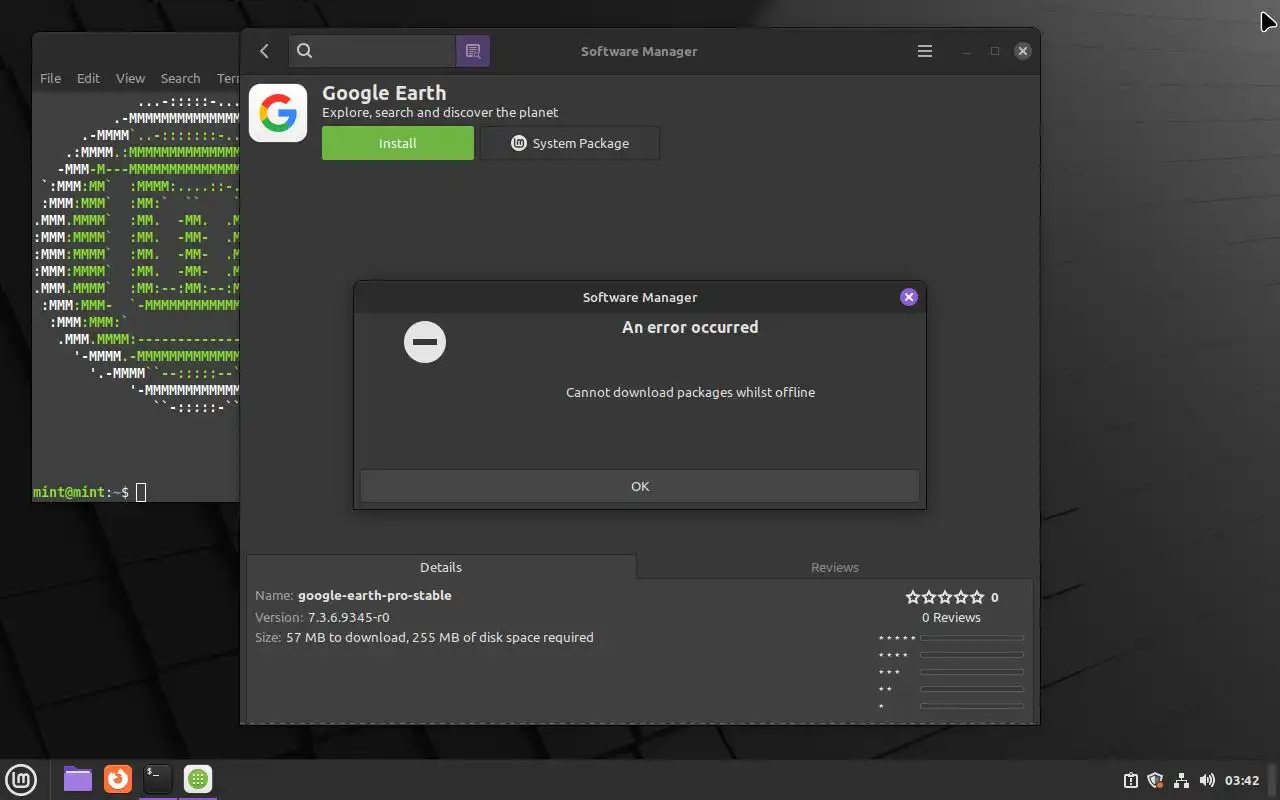The height and width of the screenshot is (800, 1280).
Task: Click 'Explore, search and discover the planet' text
Action: (440, 112)
